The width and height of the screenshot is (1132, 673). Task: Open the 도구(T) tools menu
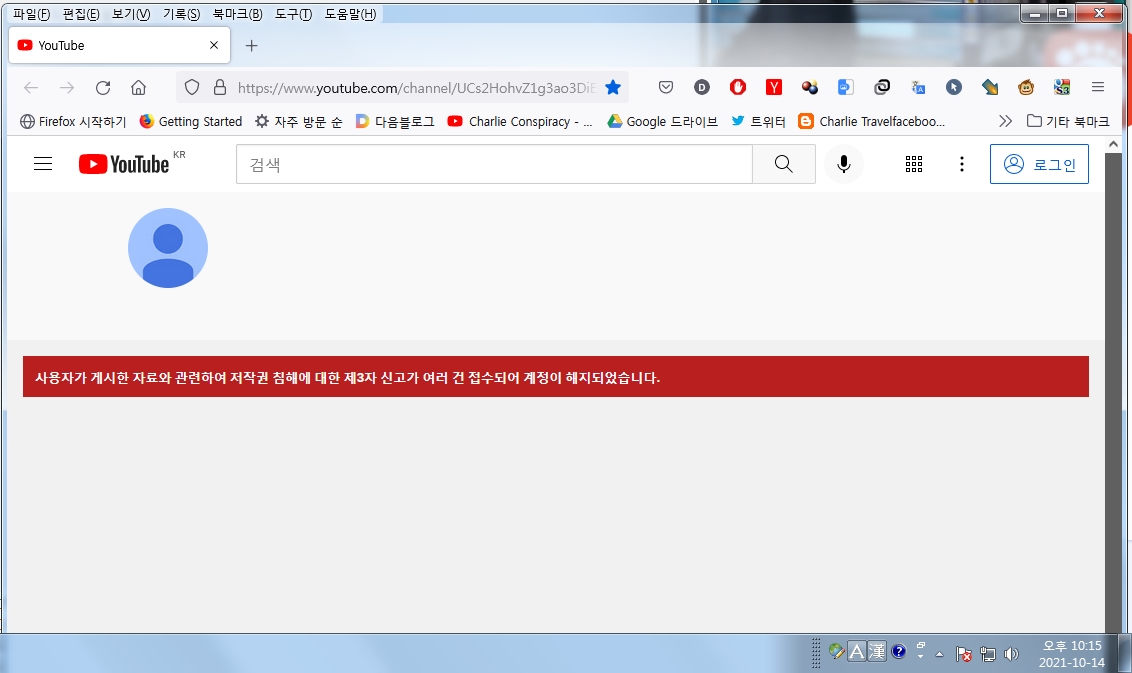click(293, 14)
